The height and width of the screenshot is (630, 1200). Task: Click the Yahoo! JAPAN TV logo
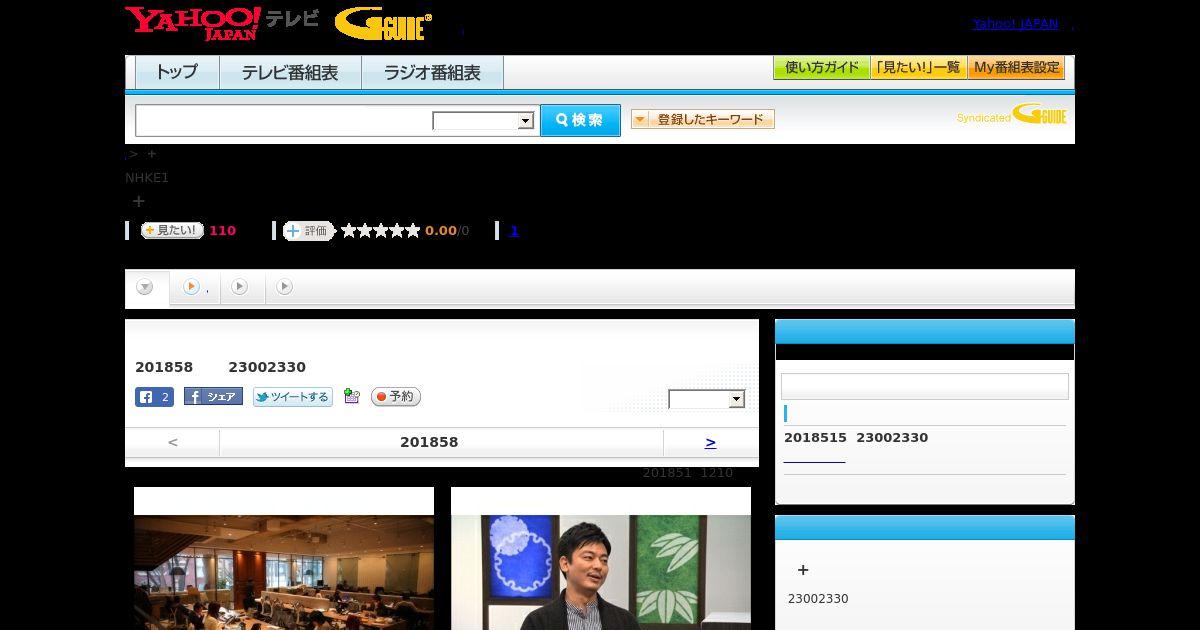tap(222, 23)
